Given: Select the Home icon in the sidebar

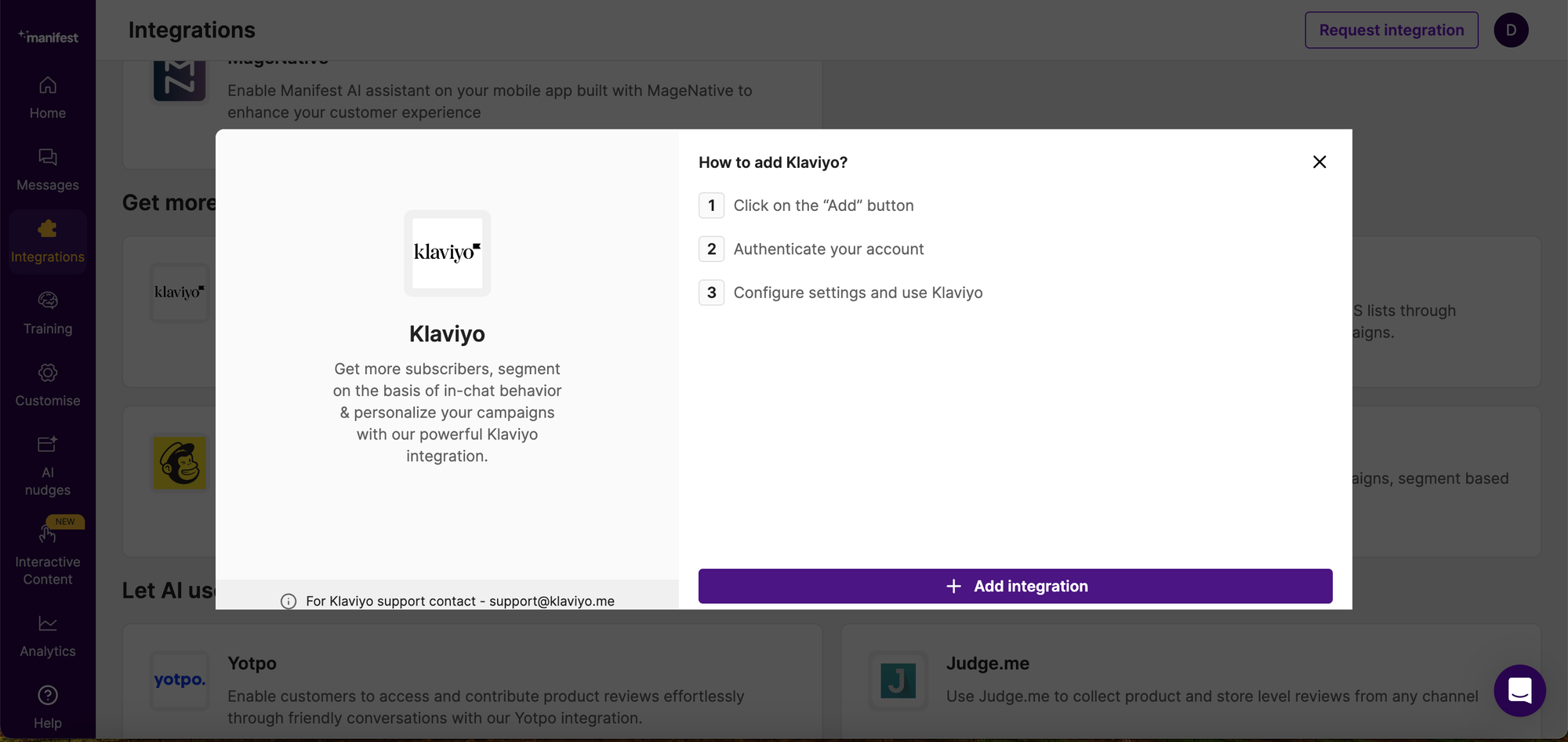Looking at the screenshot, I should pyautogui.click(x=48, y=85).
